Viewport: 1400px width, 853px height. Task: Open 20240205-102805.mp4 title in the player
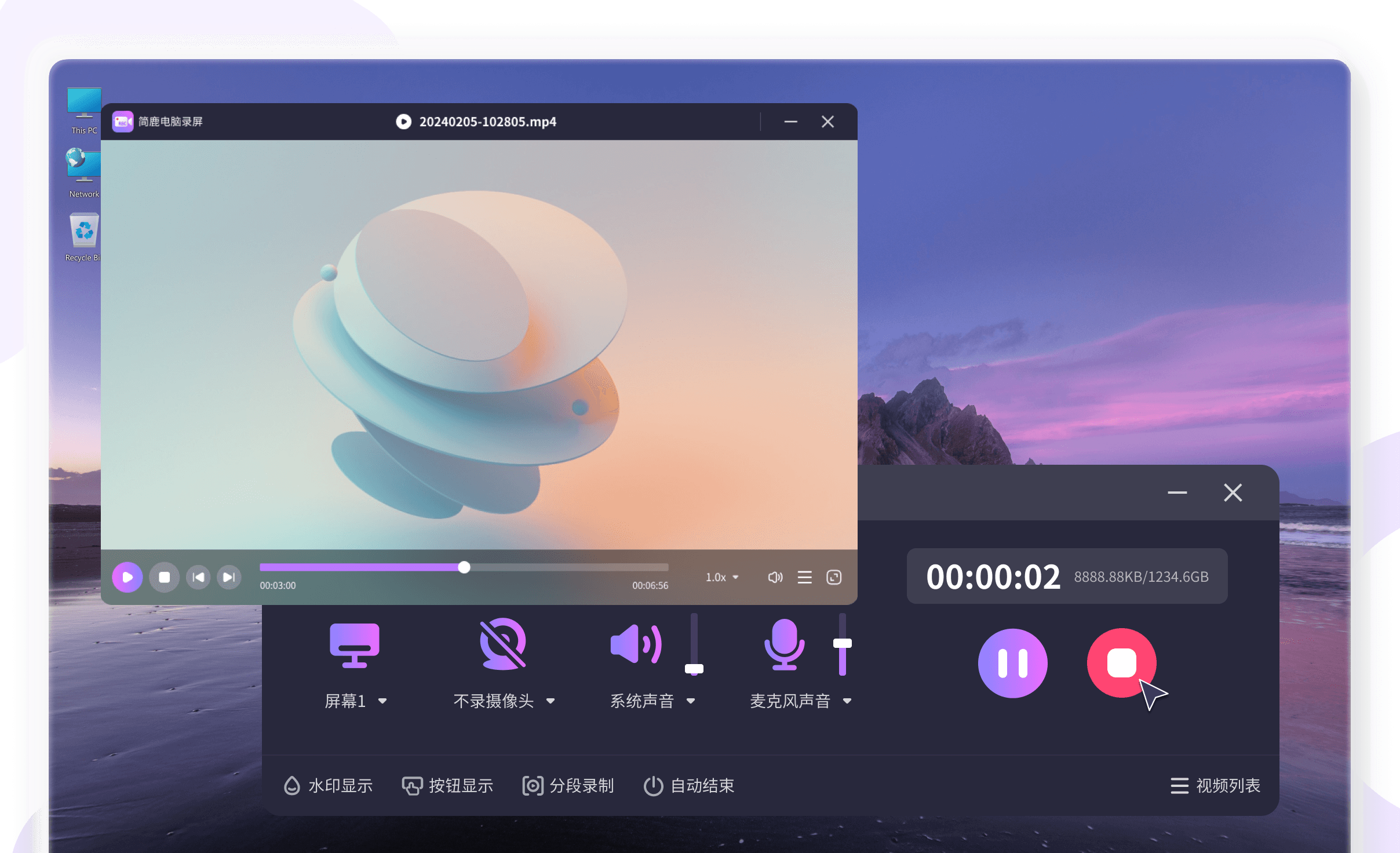pyautogui.click(x=487, y=121)
